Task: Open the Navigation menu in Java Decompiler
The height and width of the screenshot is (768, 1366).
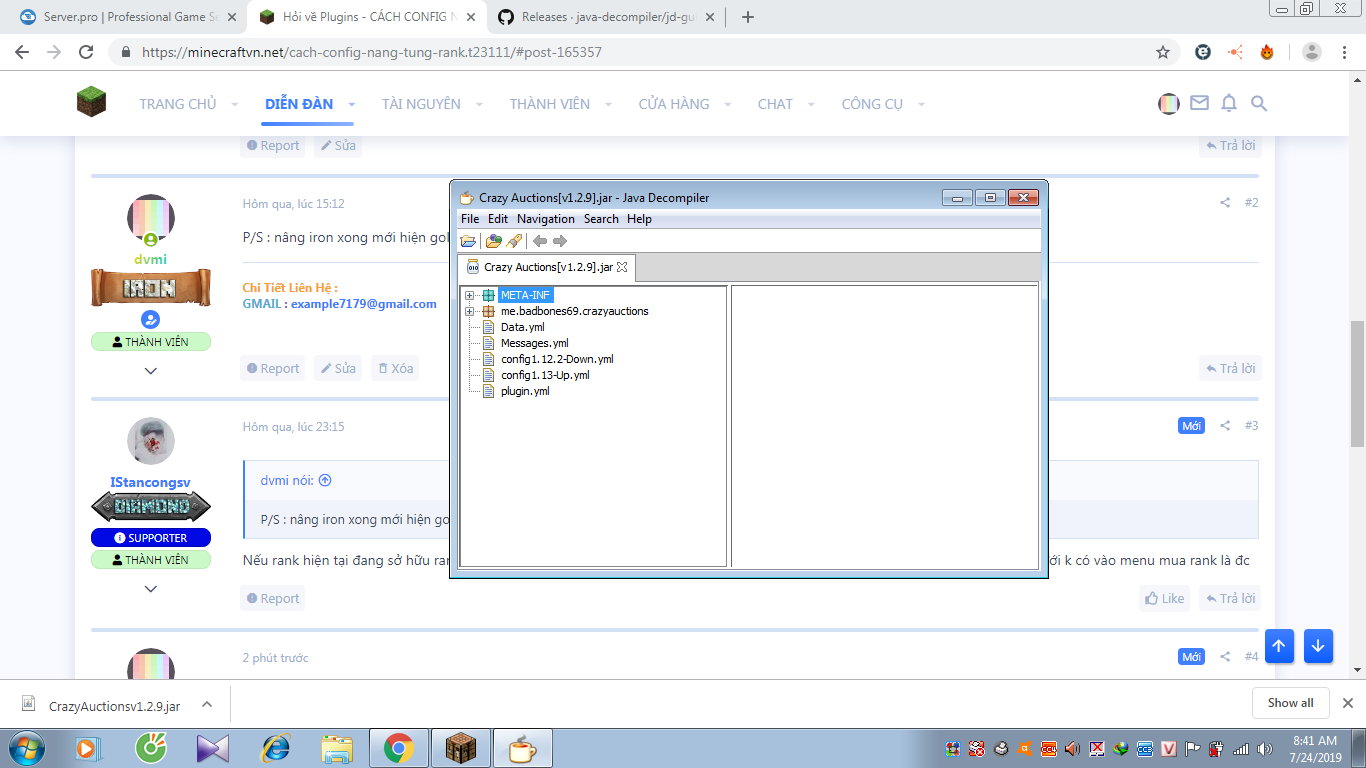Action: 546,219
